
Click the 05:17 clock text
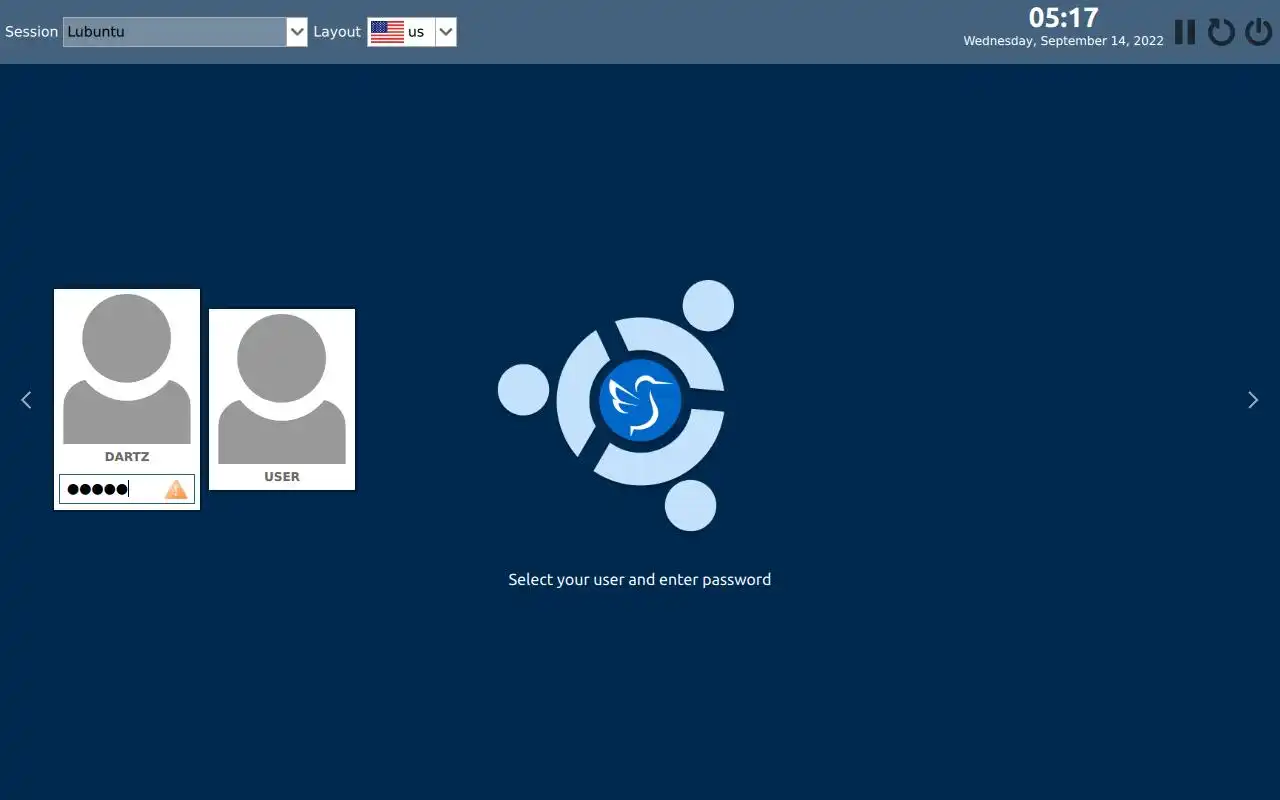(x=1064, y=18)
